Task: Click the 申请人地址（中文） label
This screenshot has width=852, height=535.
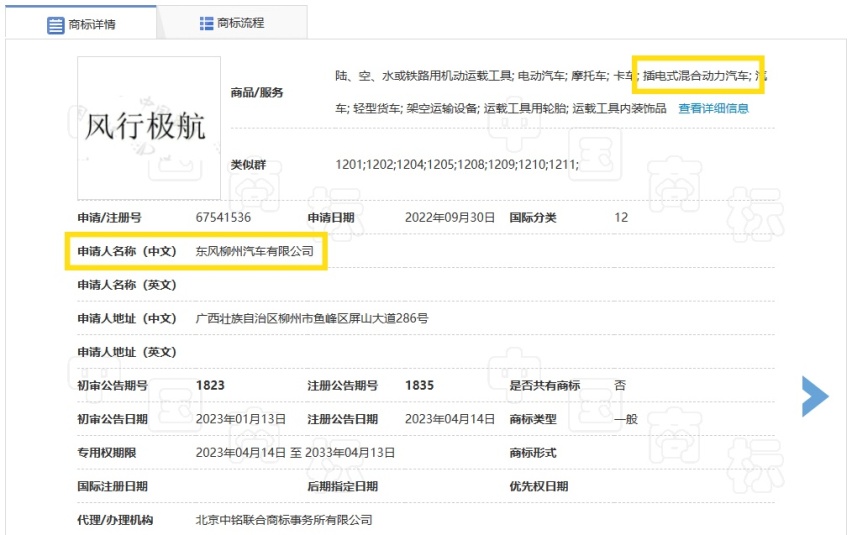Action: [x=127, y=318]
